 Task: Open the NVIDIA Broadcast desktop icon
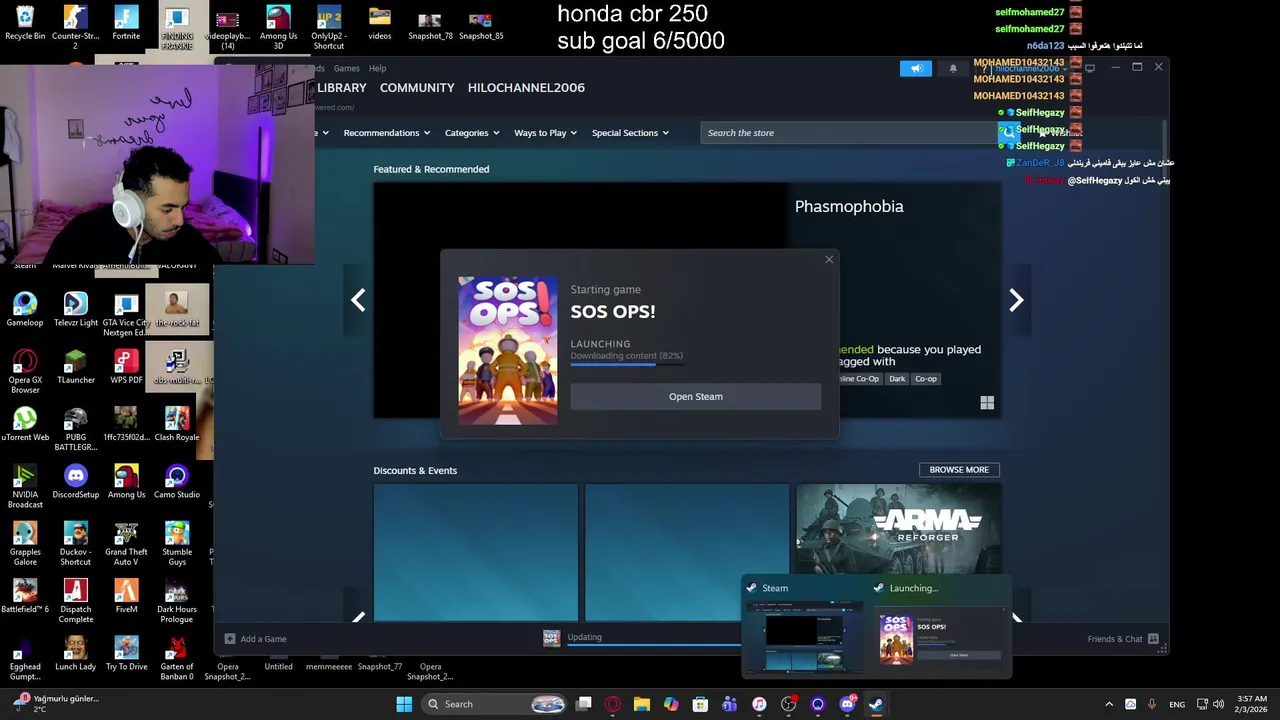[x=25, y=486]
